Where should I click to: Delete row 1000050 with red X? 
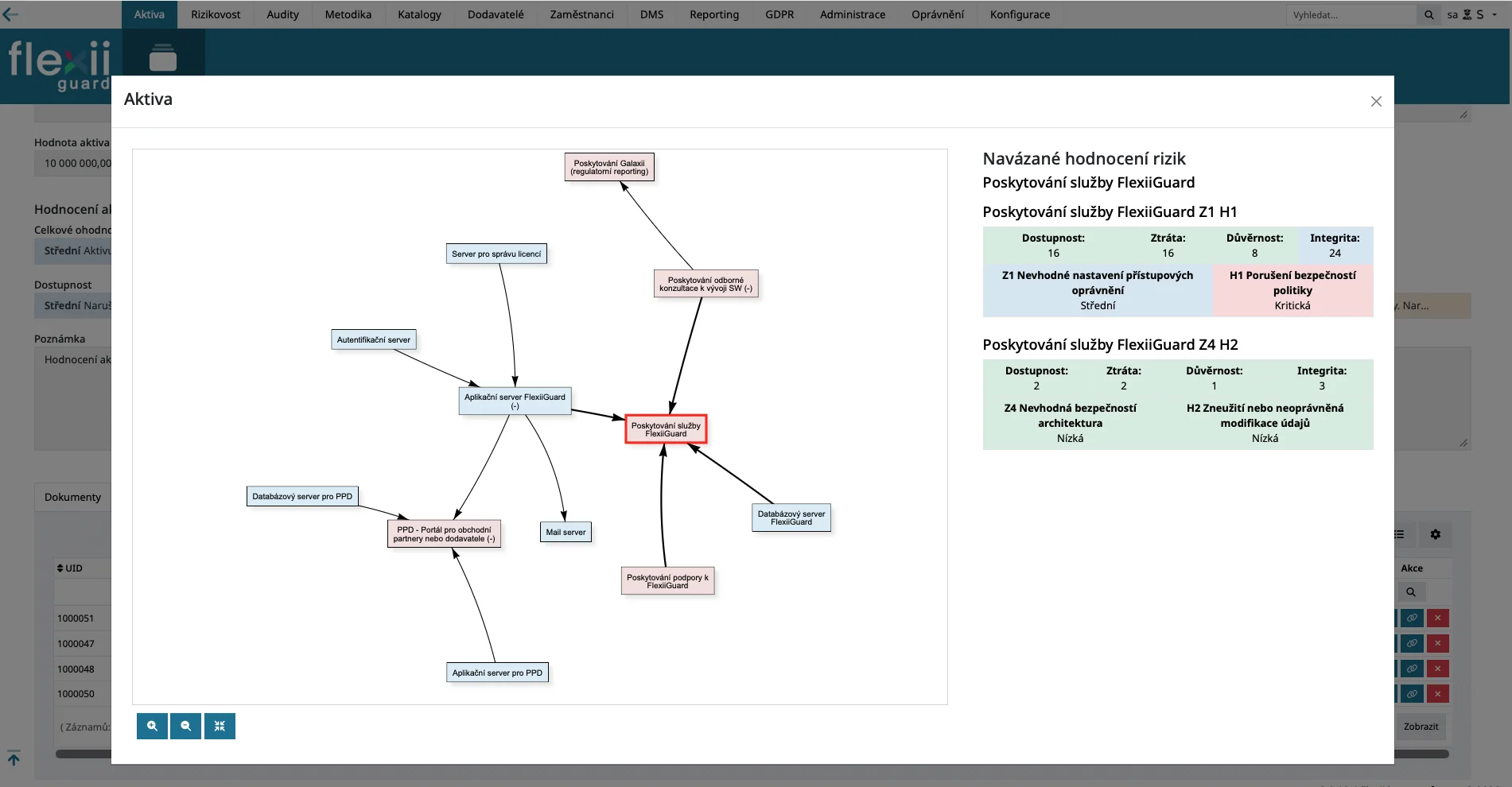tap(1437, 694)
